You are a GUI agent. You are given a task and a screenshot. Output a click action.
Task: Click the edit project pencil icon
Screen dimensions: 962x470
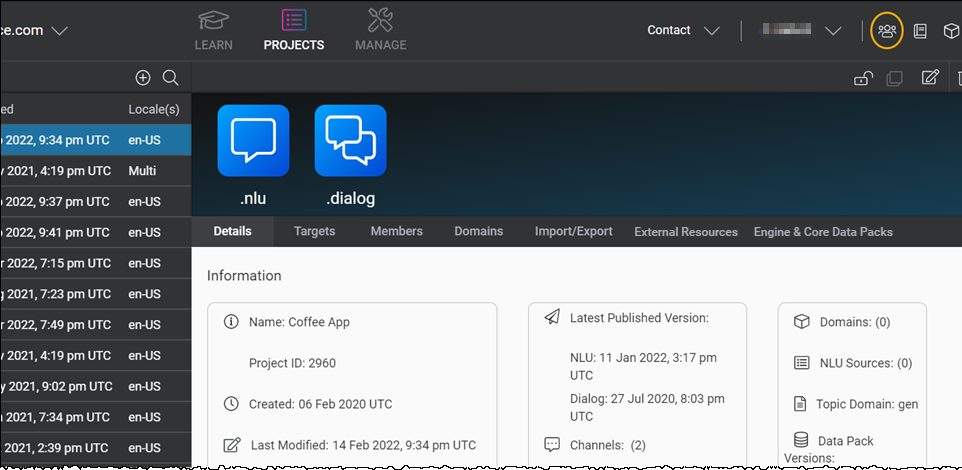pos(930,78)
